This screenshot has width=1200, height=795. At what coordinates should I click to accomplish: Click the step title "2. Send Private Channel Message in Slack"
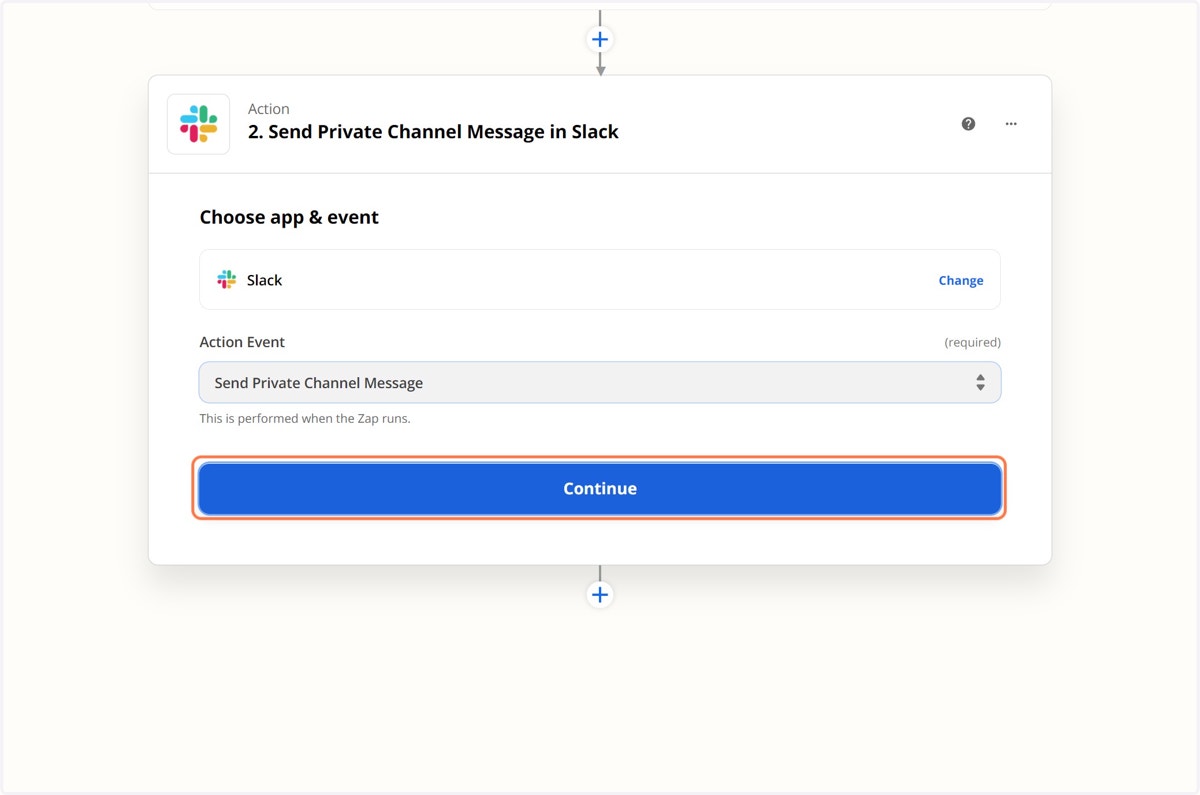click(x=433, y=132)
